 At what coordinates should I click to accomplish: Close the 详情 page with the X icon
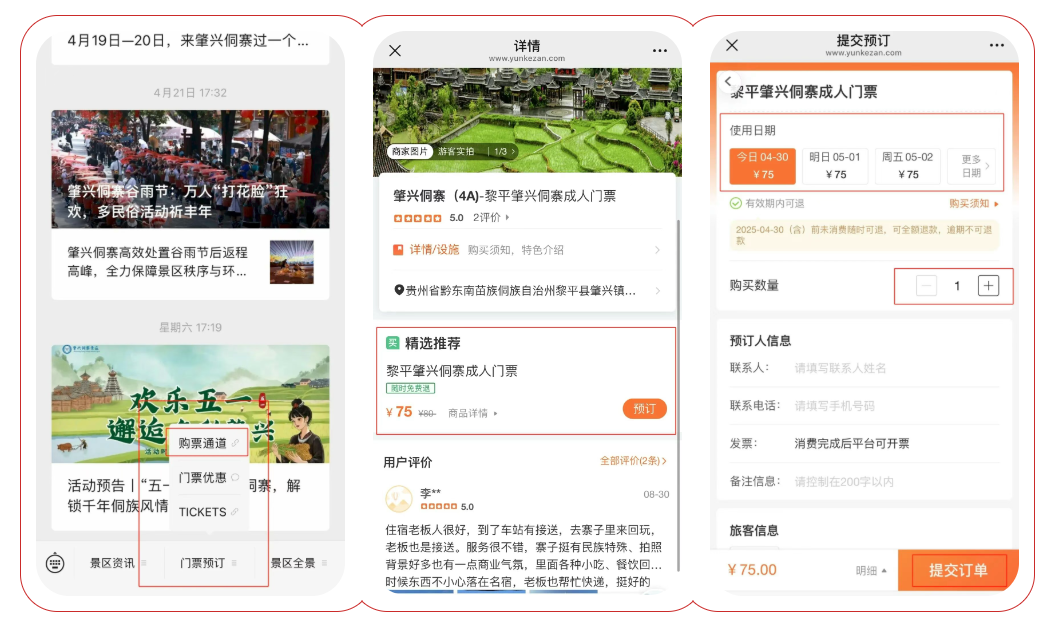click(395, 50)
